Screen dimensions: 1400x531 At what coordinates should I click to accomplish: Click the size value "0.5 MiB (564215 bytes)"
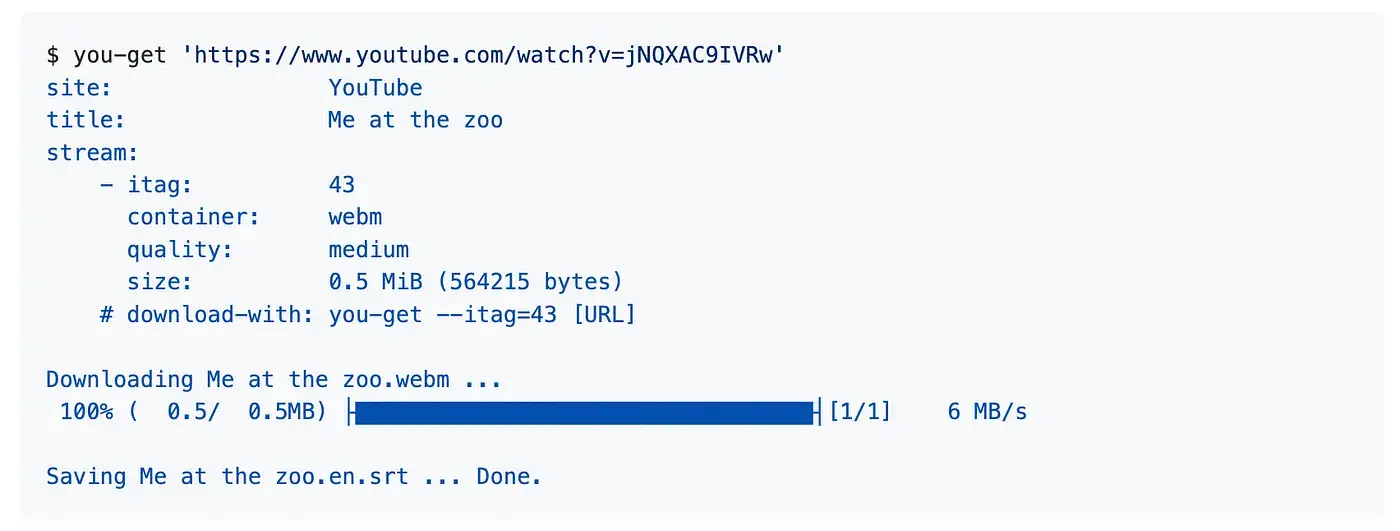[475, 282]
